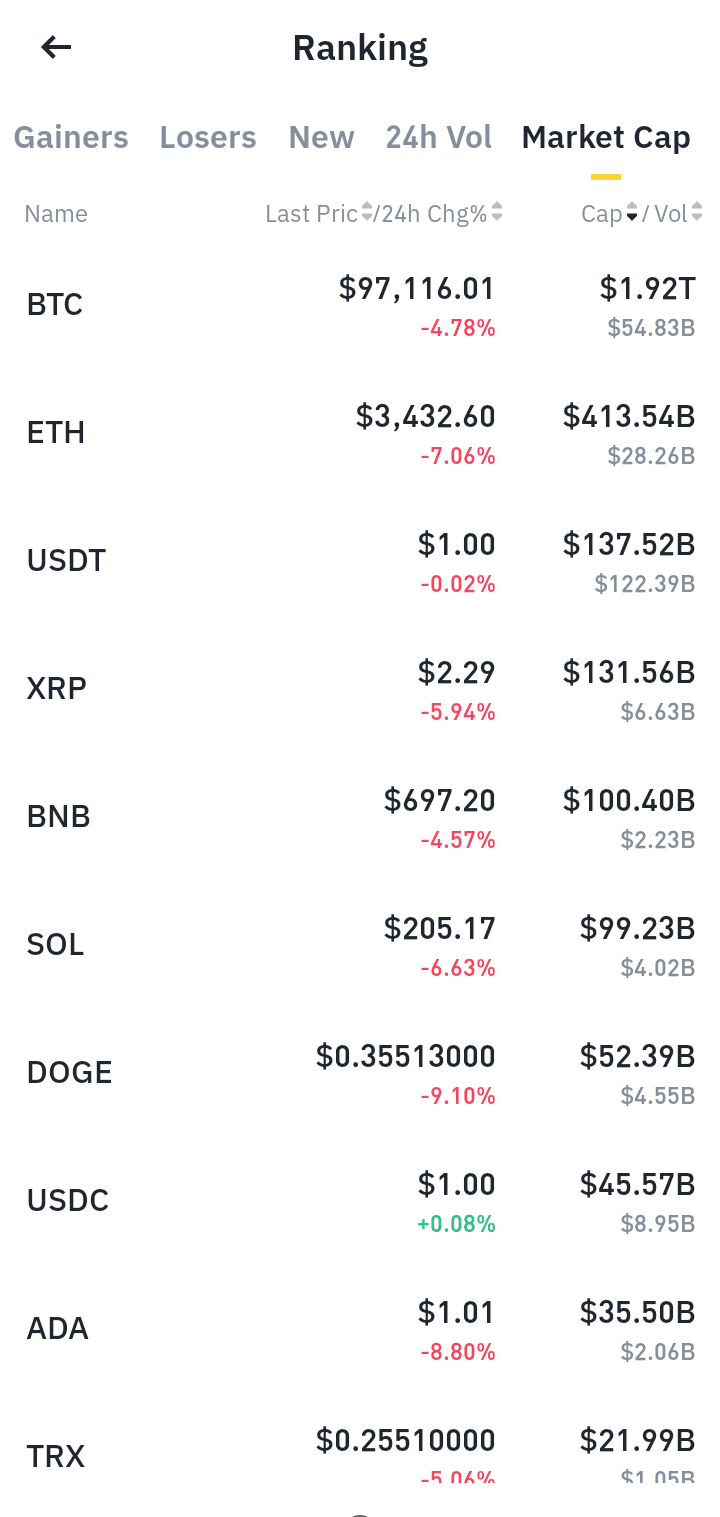The width and height of the screenshot is (720, 1517).
Task: Switch to the Gainers tab
Action: (x=71, y=137)
